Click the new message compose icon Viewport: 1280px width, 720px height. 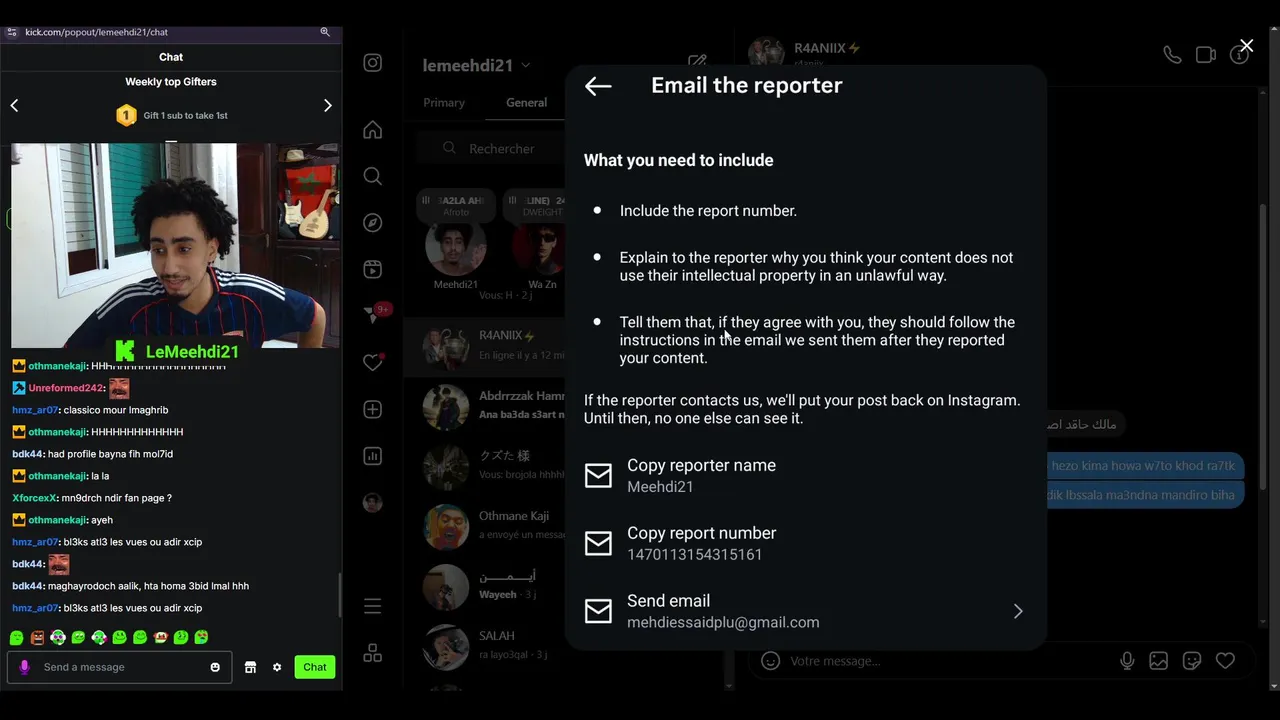tap(697, 63)
